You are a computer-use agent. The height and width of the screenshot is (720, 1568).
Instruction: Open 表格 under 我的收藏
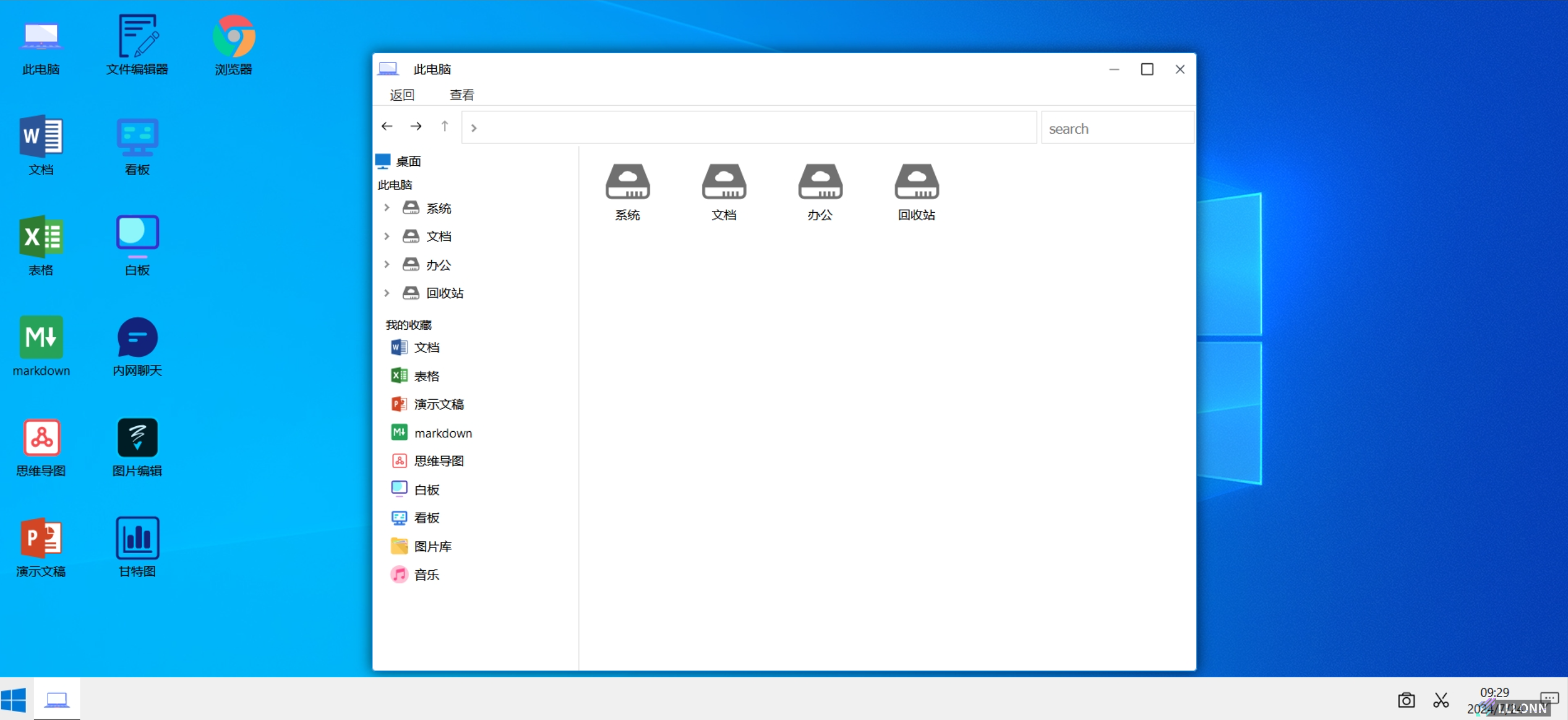[416, 376]
